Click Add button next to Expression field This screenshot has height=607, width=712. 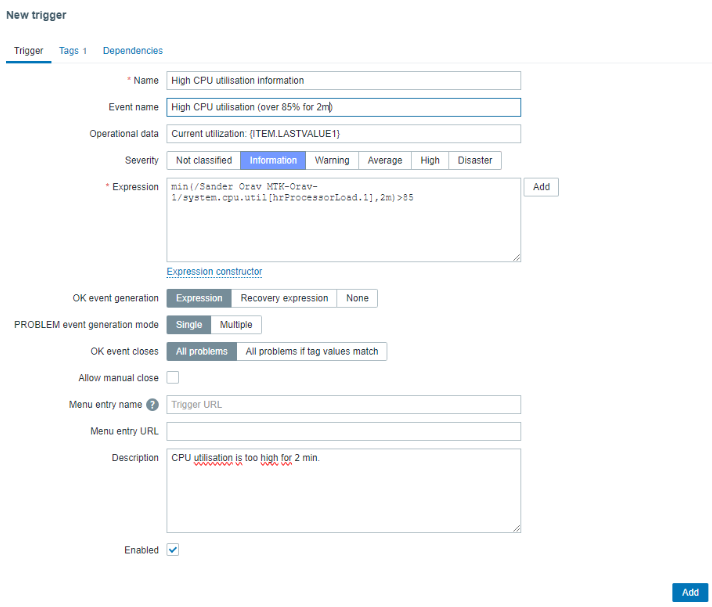(541, 187)
